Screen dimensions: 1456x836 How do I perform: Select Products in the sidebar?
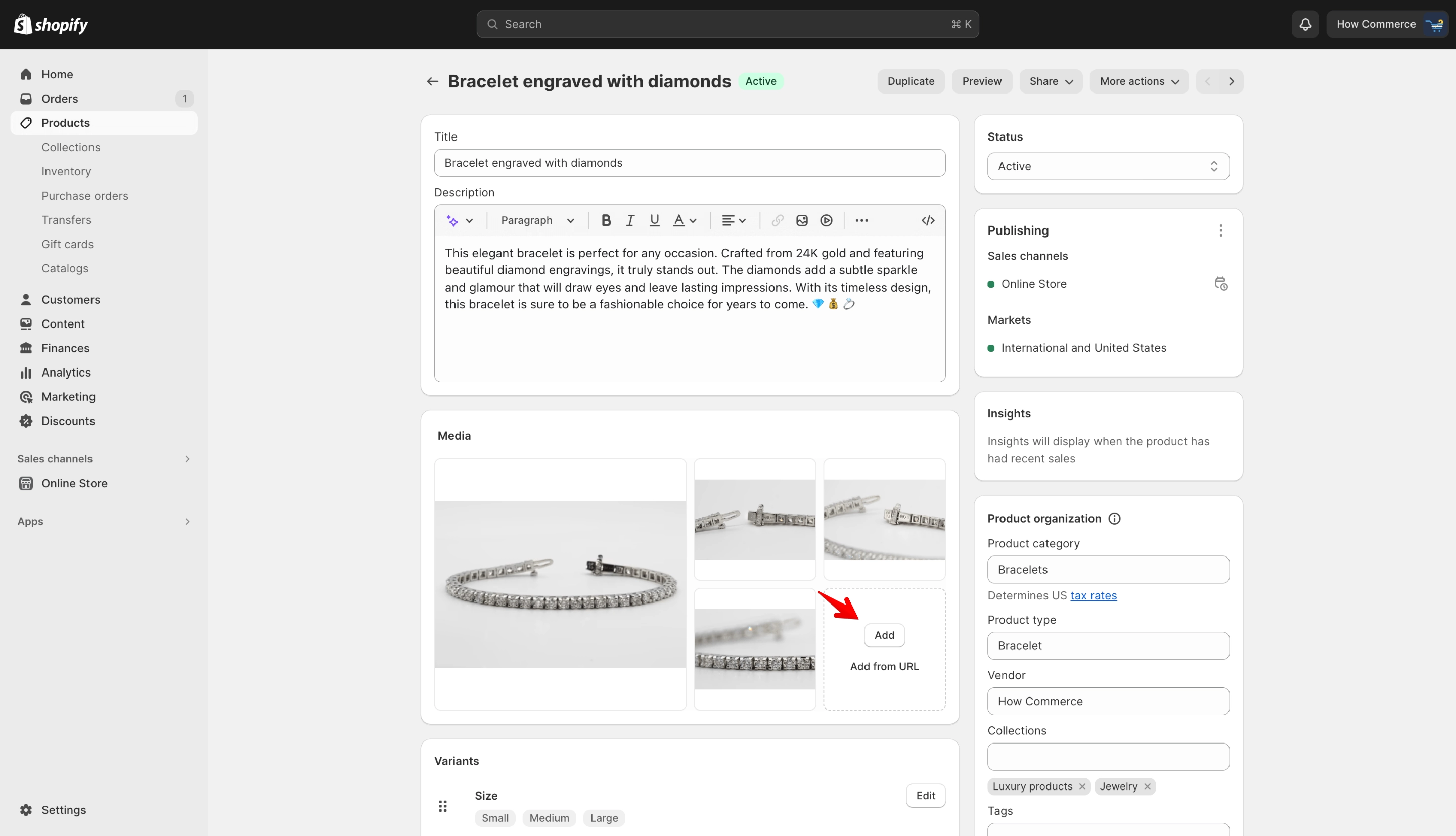104,123
